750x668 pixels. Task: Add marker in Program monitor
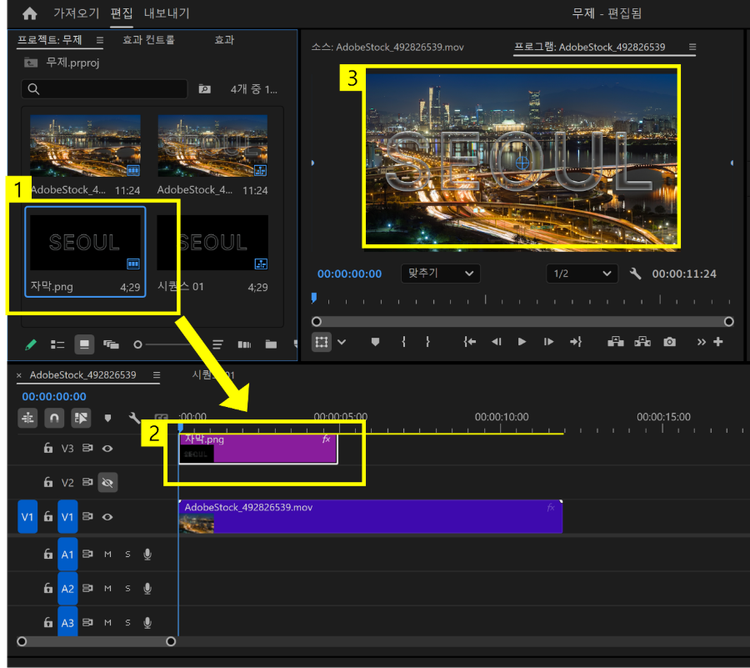click(x=376, y=341)
